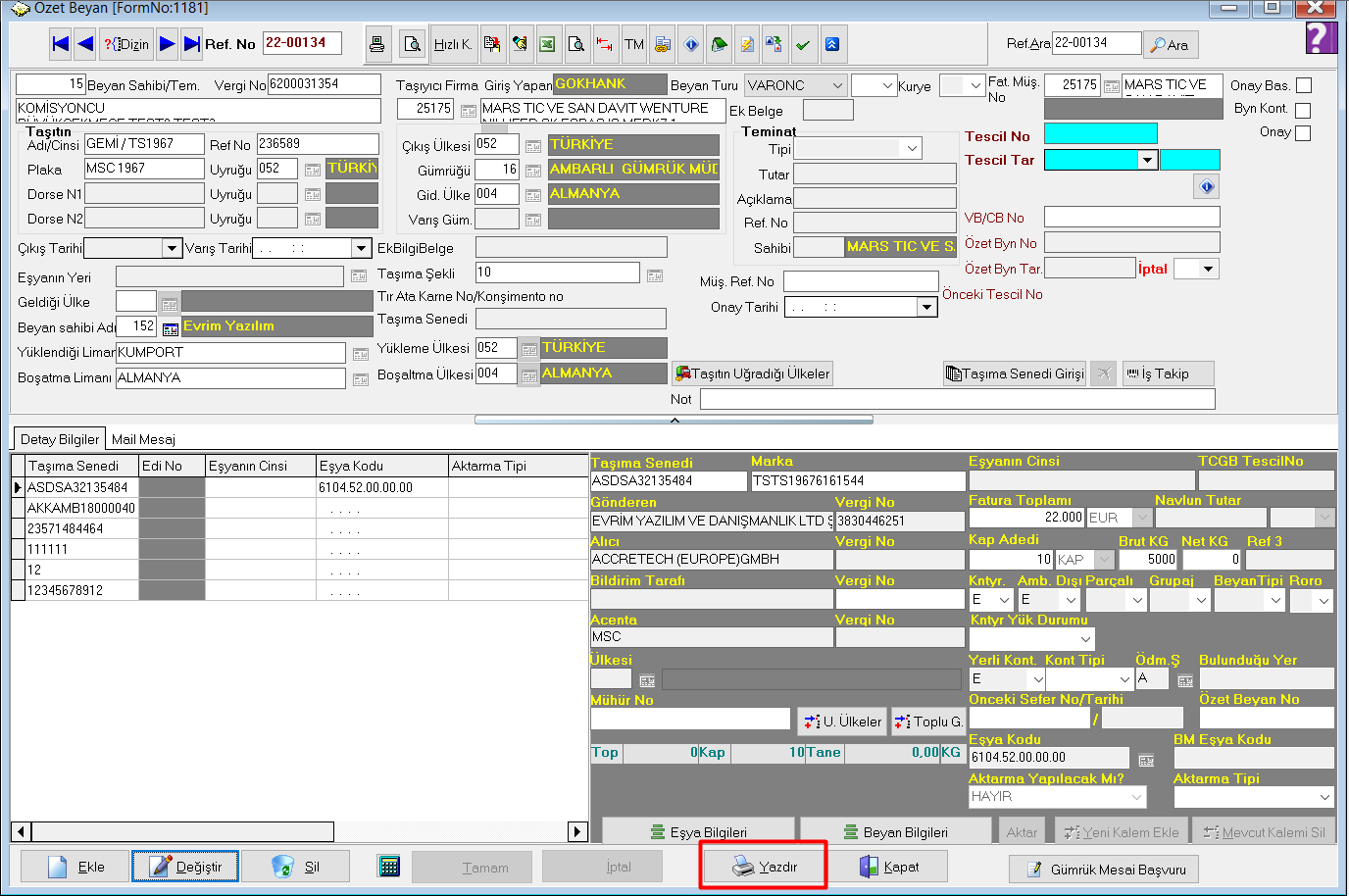Open lookup icon next to Beyan sahibi Adı
1349x896 pixels.
[x=171, y=328]
